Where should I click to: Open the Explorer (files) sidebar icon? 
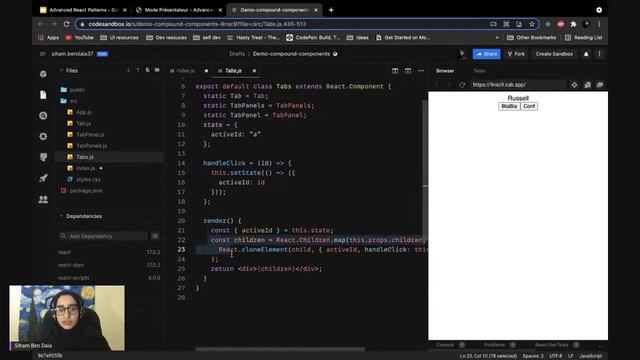click(x=43, y=95)
